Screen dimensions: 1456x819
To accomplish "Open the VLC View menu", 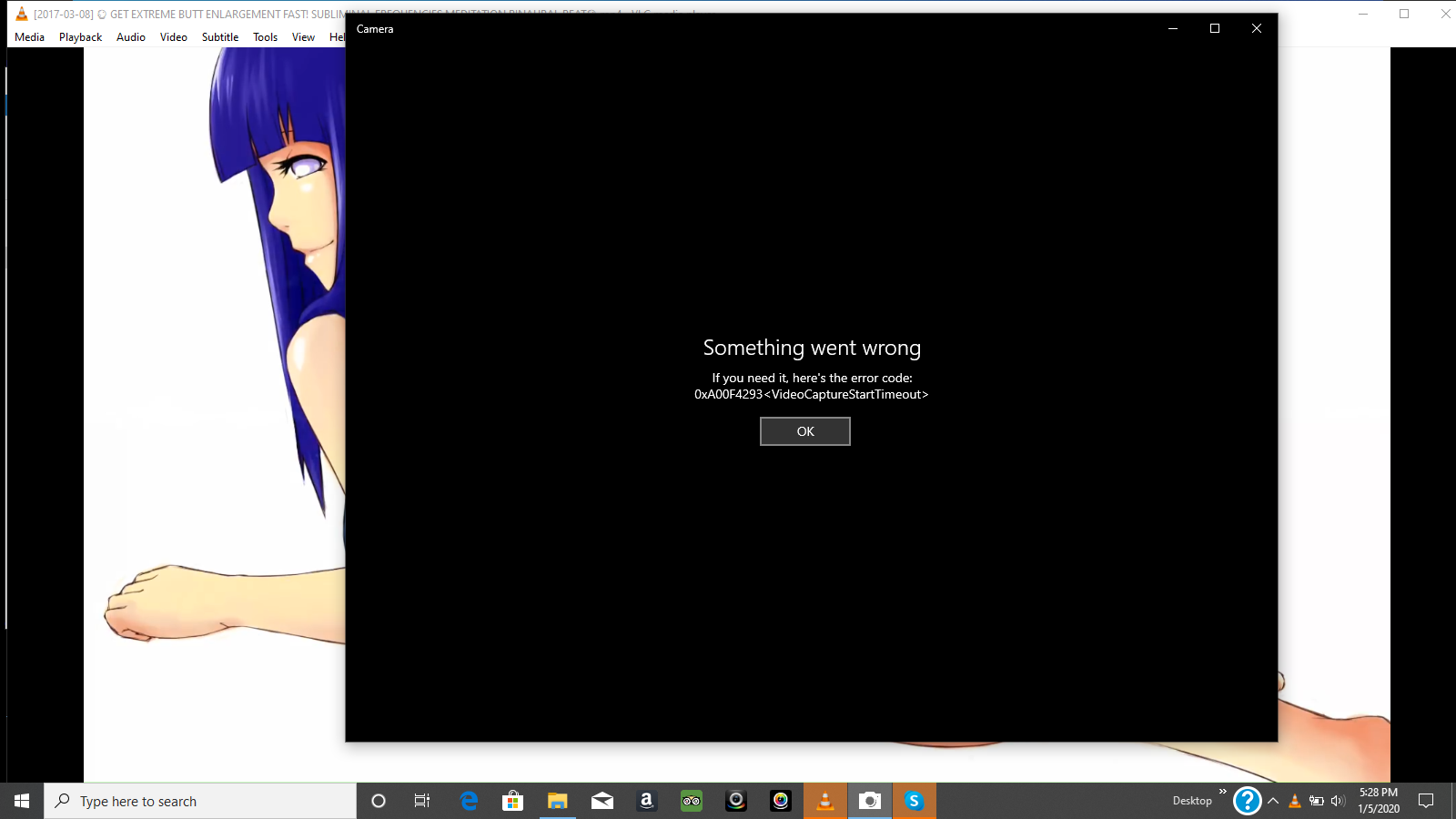I will pos(303,37).
